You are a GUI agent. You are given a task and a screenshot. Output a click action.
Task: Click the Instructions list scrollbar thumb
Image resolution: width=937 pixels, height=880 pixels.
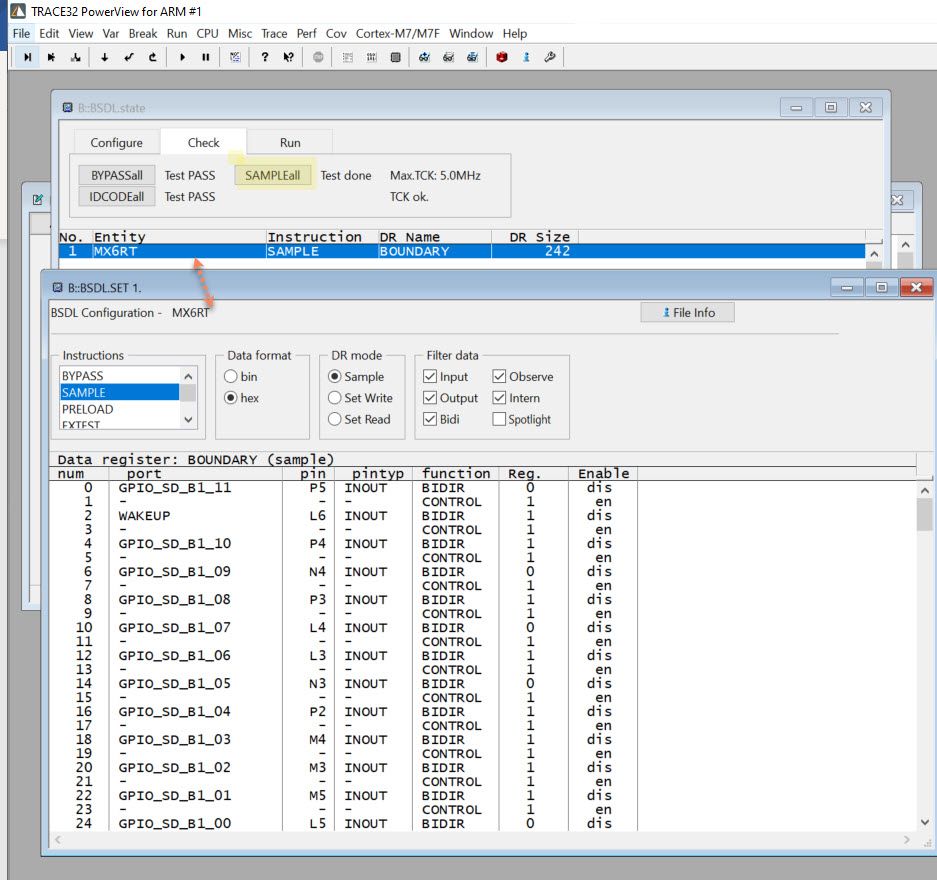click(x=188, y=393)
